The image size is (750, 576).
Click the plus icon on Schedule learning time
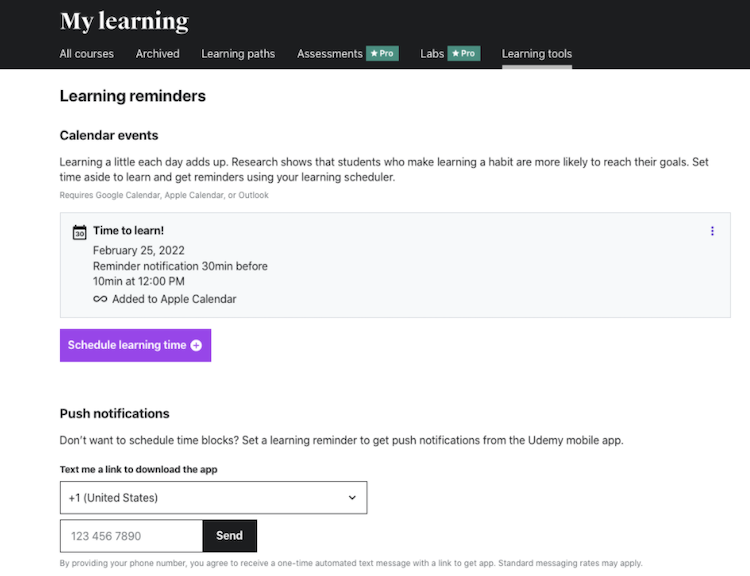[196, 345]
